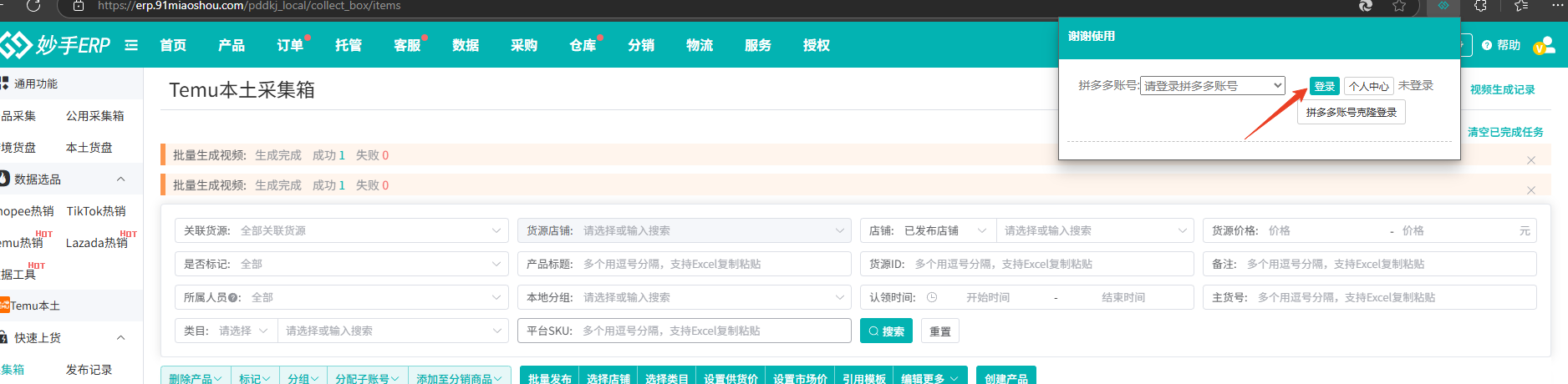
Task: Open Lazada热销 in the sidebar
Action: [97, 243]
